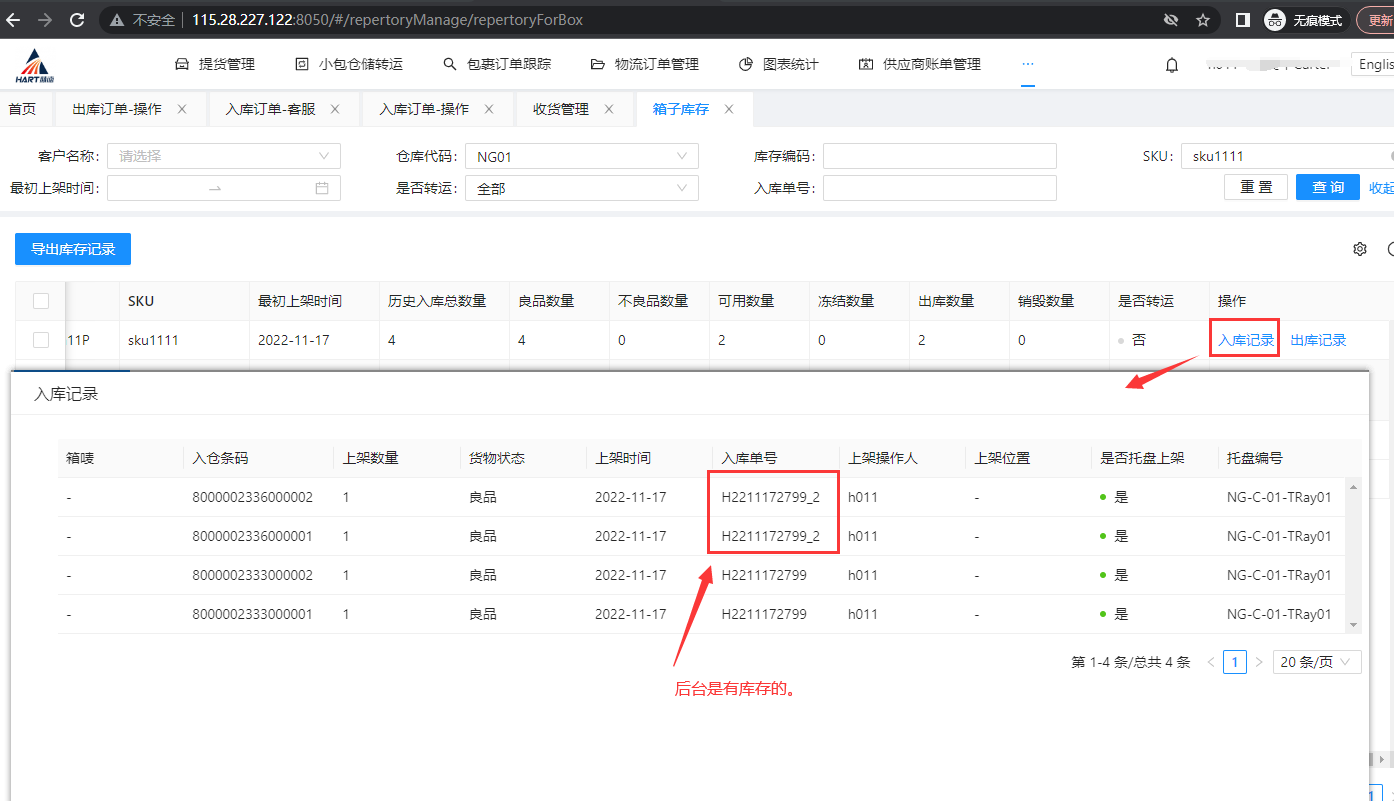
Task: Close the 收货管理 tab
Action: [x=609, y=109]
